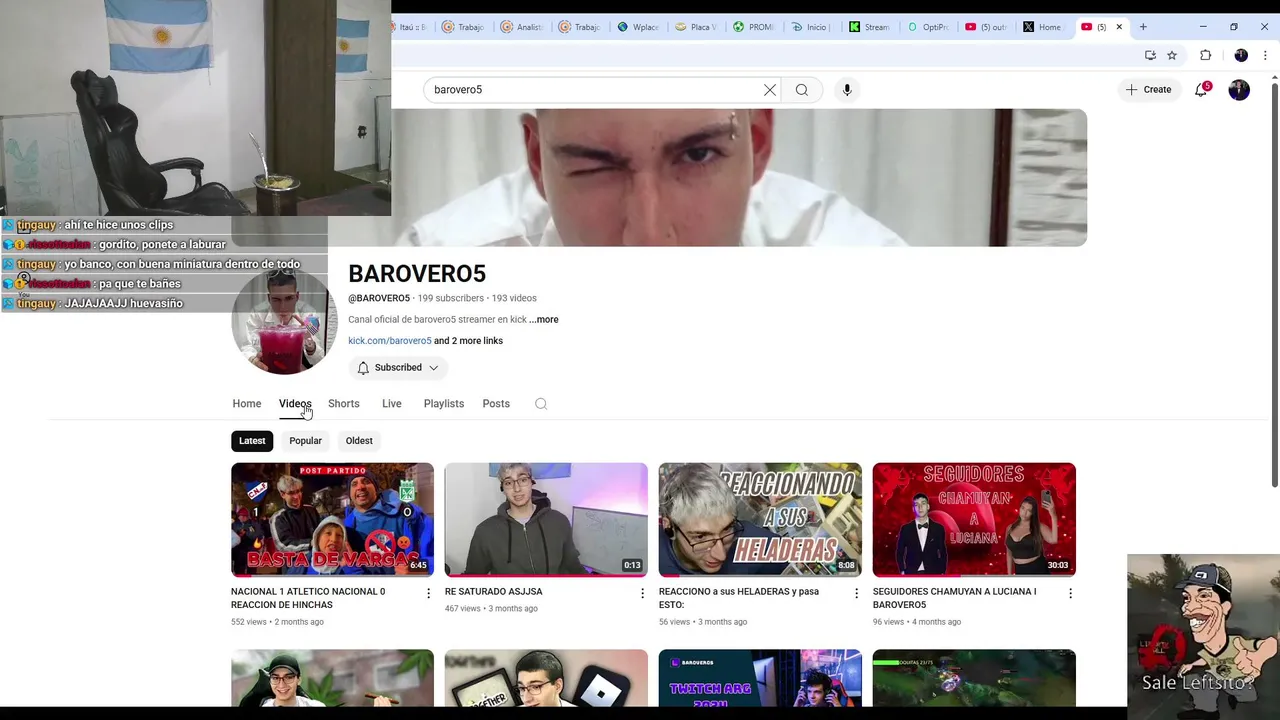Click the Chrome profile avatar in toolbar
Image resolution: width=1280 pixels, height=720 pixels.
1241,55
